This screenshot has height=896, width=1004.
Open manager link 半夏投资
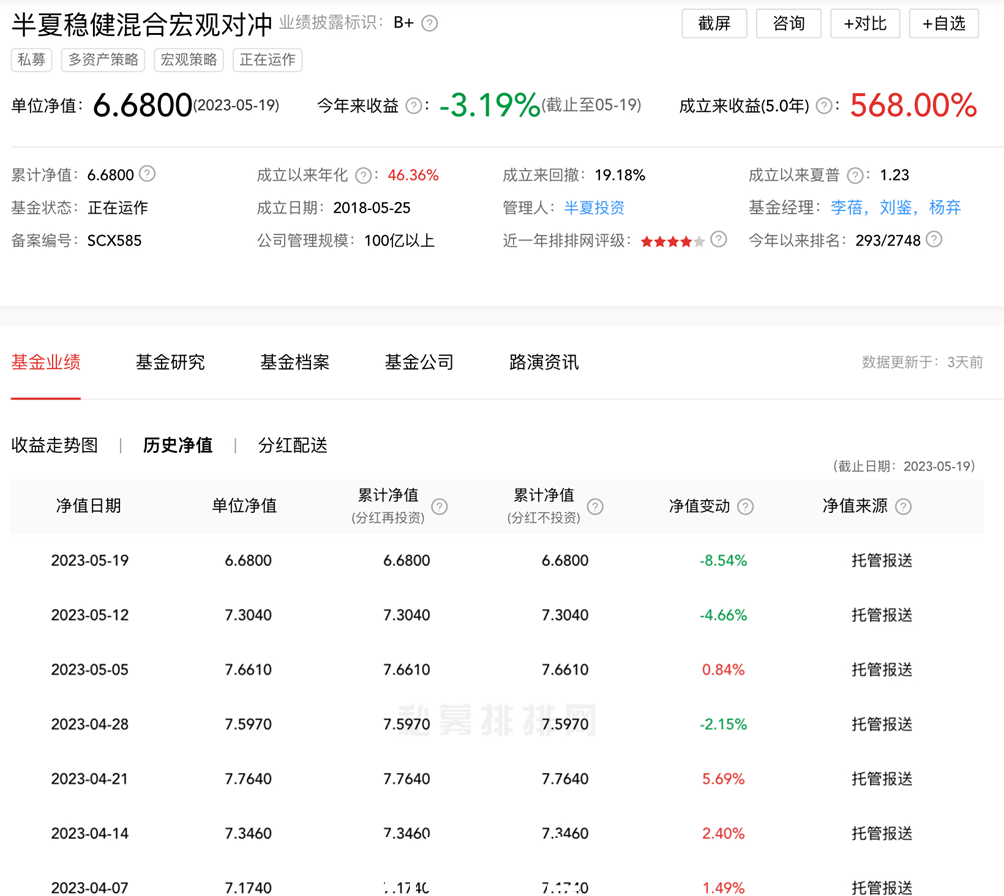tap(594, 208)
